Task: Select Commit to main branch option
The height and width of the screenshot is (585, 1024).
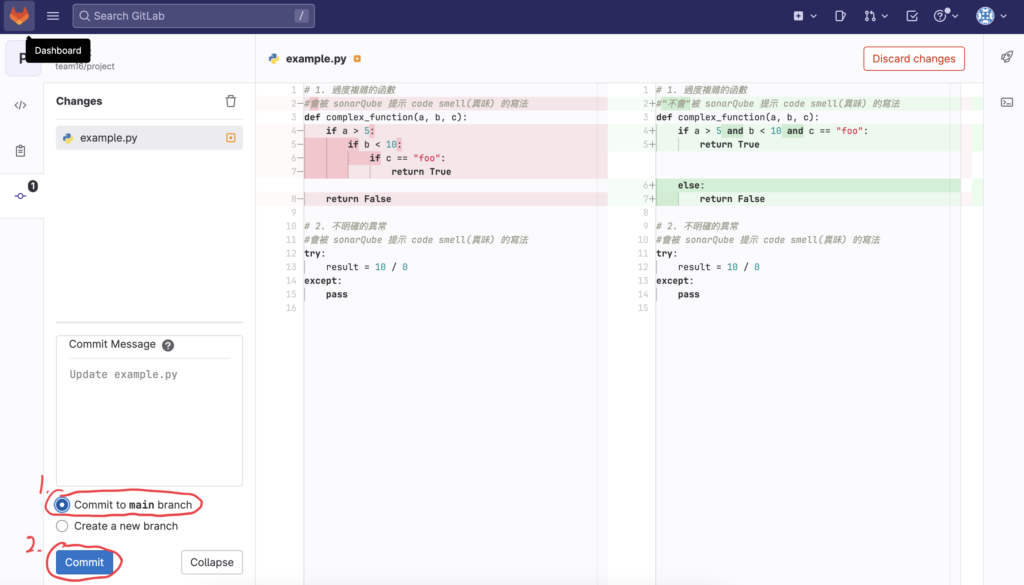Action: click(63, 505)
